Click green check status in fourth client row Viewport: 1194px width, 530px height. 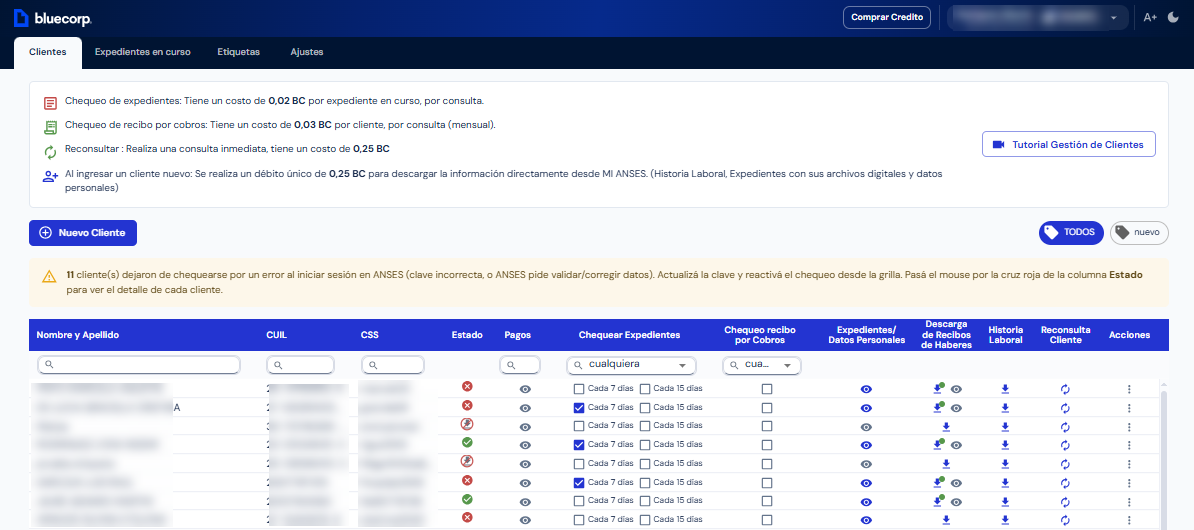tap(468, 442)
